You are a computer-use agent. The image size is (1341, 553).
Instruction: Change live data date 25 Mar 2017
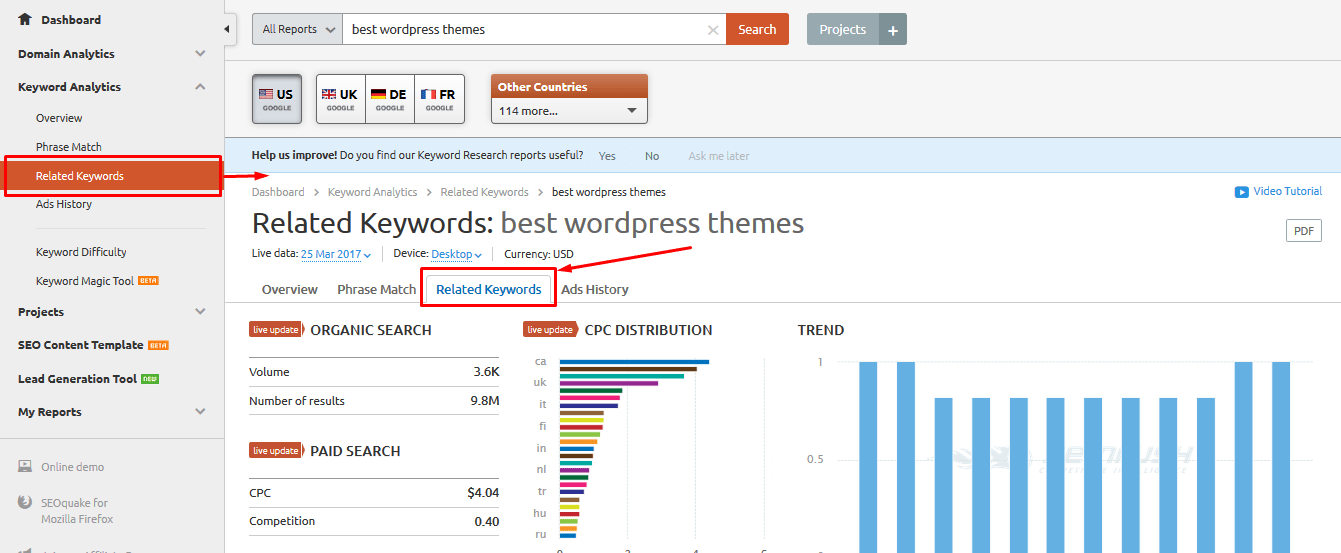point(336,254)
